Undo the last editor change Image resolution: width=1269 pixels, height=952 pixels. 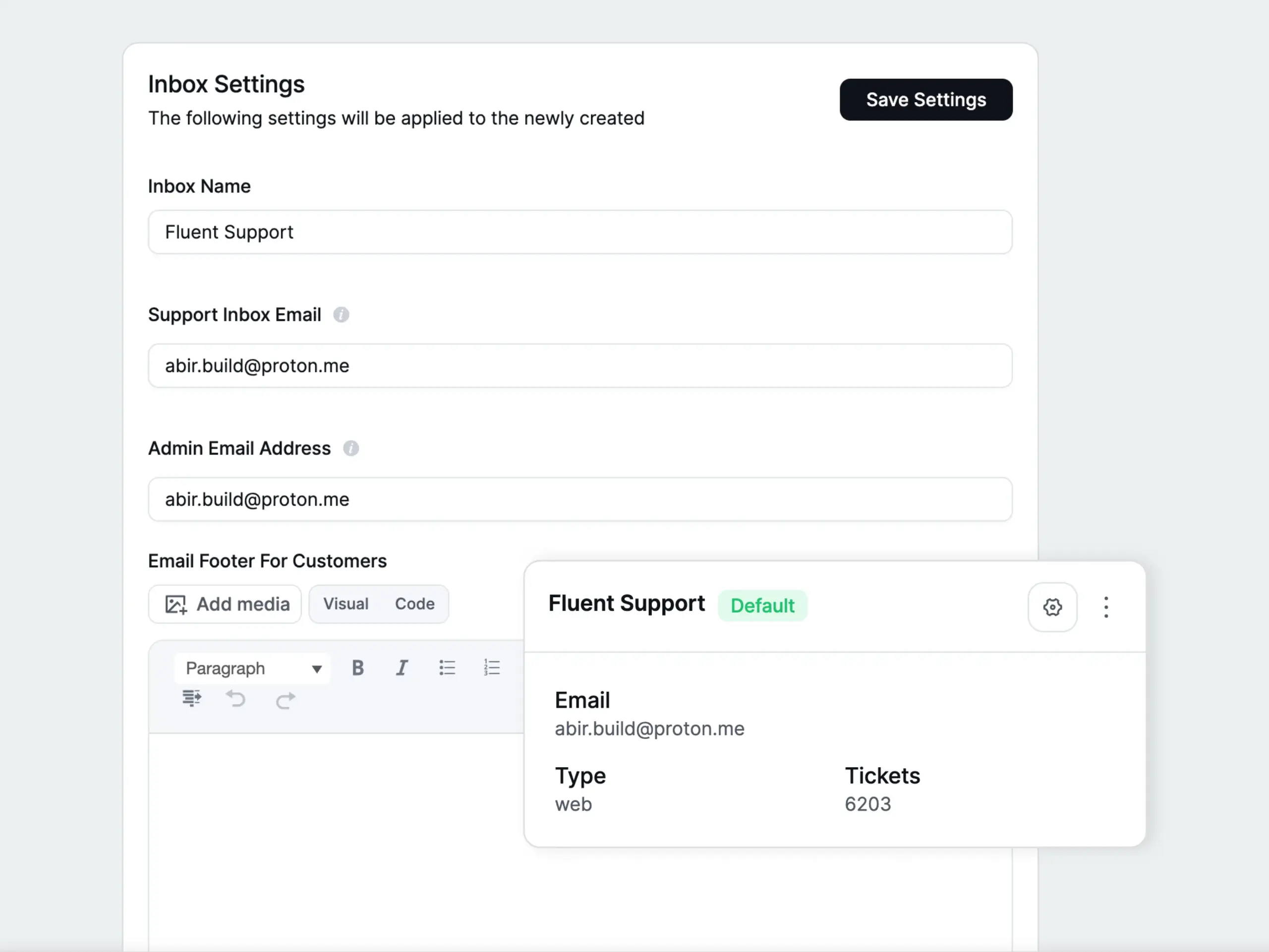(x=236, y=699)
